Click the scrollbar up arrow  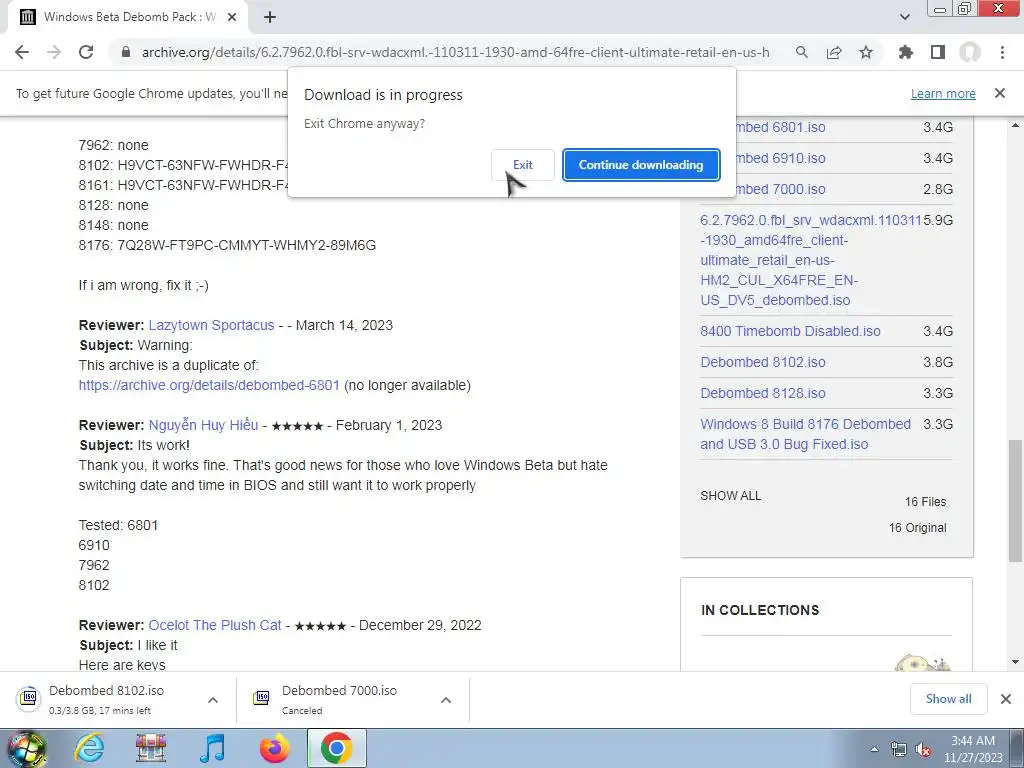tap(1015, 125)
